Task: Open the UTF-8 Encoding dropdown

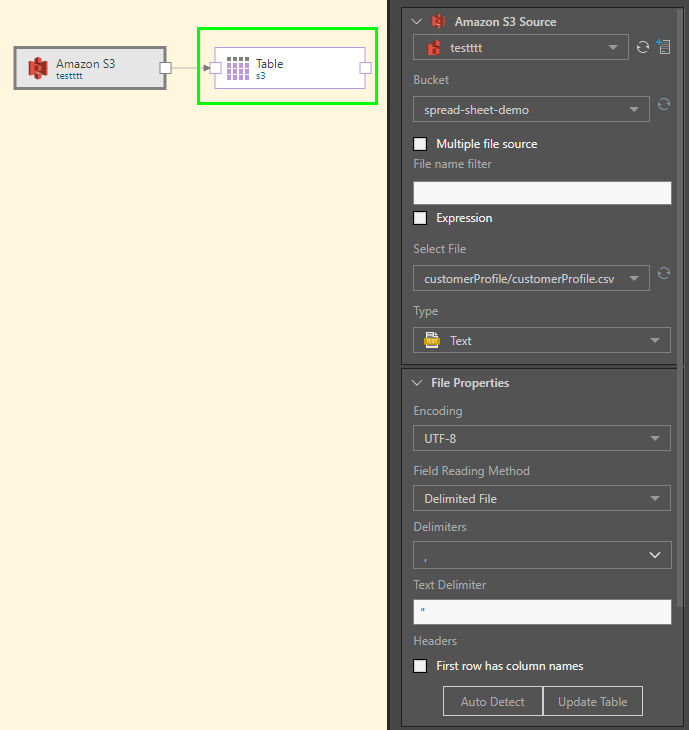Action: pyautogui.click(x=542, y=438)
